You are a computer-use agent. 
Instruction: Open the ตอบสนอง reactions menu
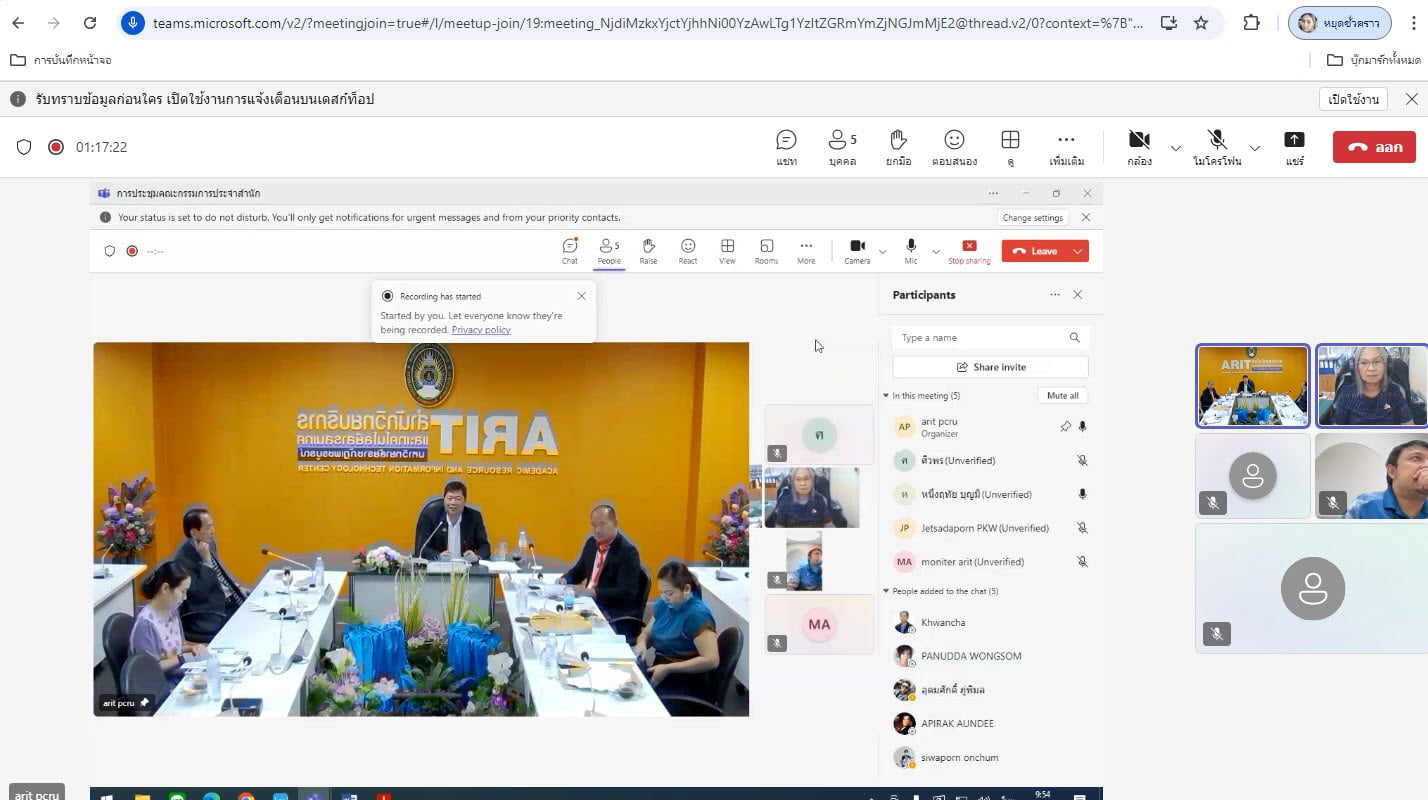tap(954, 147)
